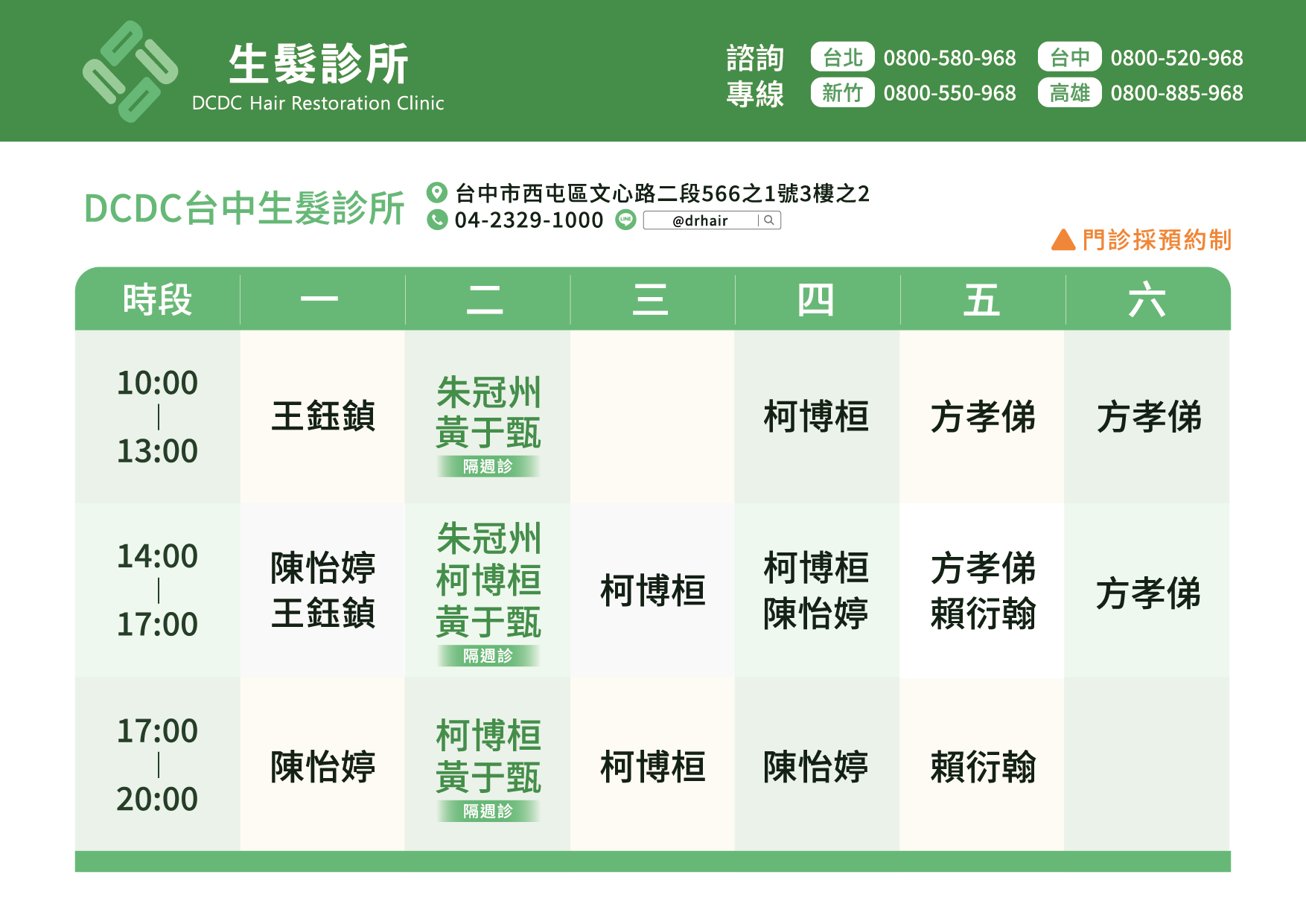Select the 台北 hotline badge
This screenshot has width=1306, height=924.
click(842, 57)
